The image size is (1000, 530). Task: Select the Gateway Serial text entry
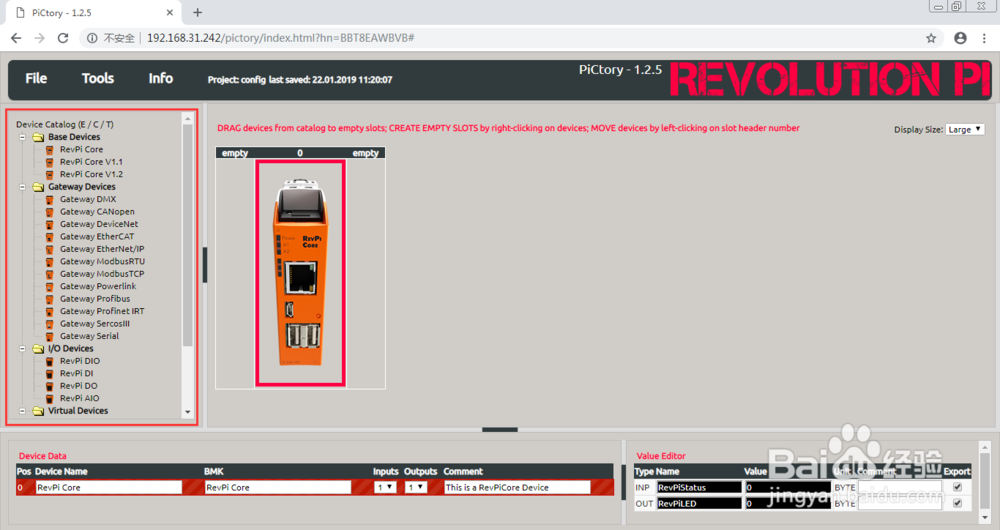(x=89, y=336)
